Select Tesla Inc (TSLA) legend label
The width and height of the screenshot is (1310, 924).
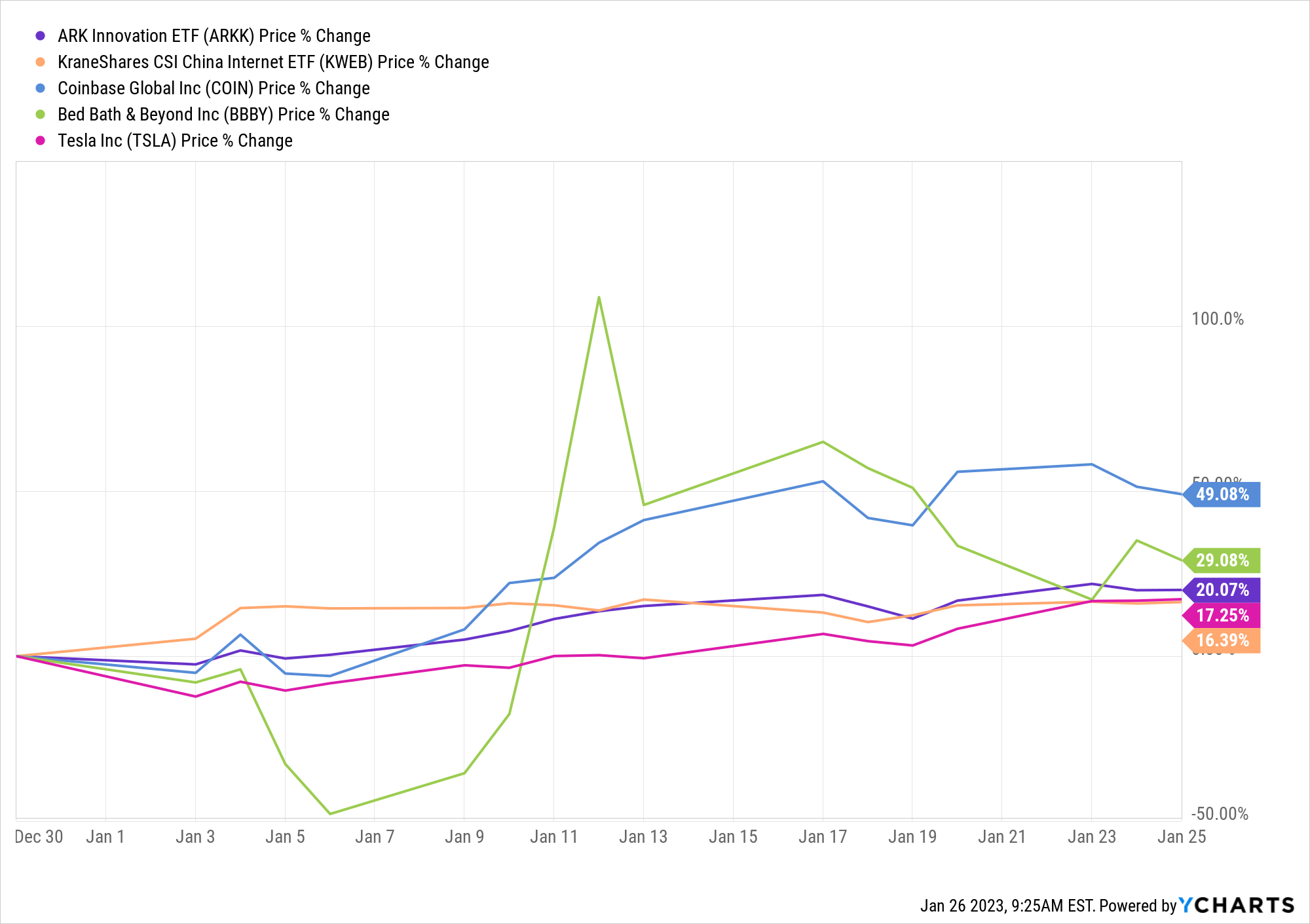175,140
